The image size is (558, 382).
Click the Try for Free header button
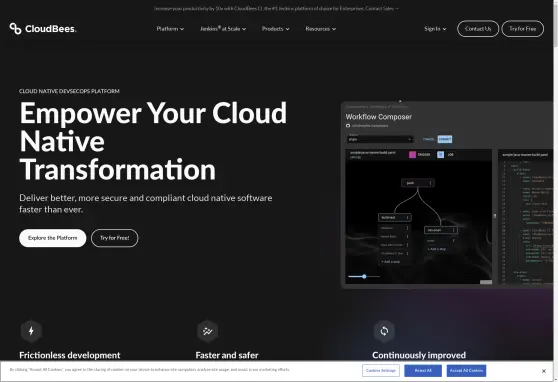pyautogui.click(x=522, y=29)
